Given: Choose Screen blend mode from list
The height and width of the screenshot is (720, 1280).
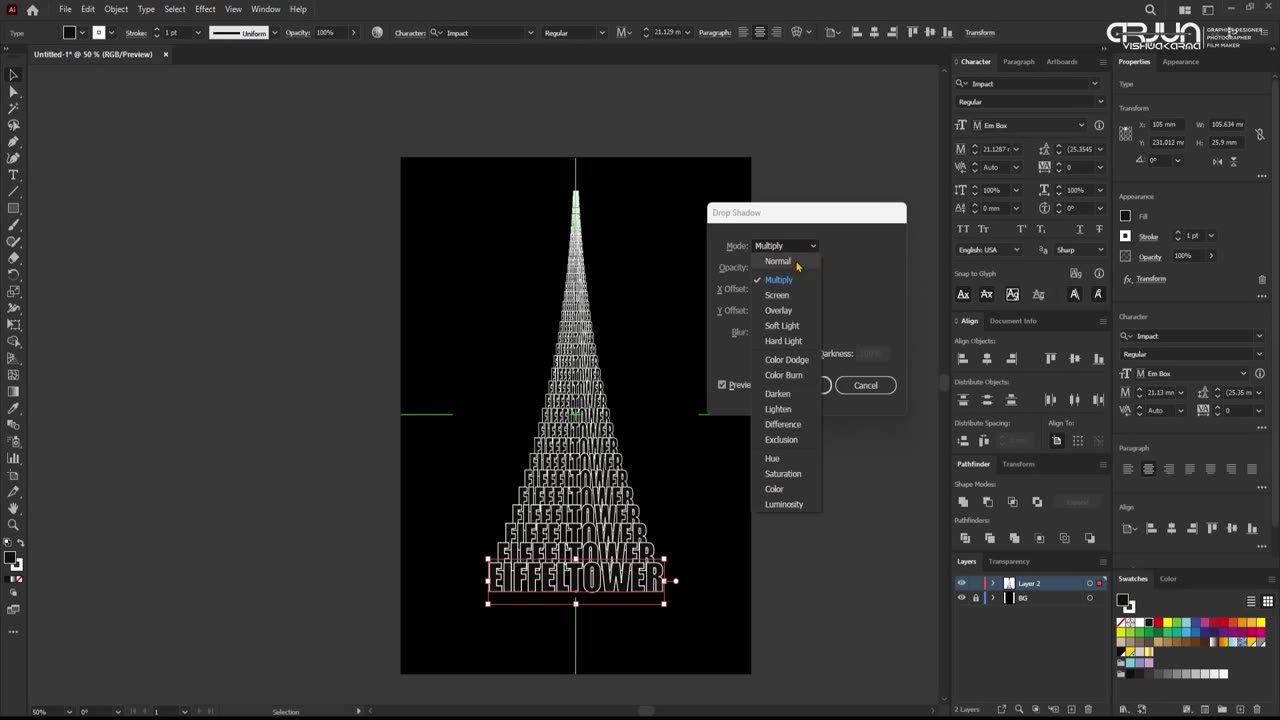Looking at the screenshot, I should (x=777, y=295).
